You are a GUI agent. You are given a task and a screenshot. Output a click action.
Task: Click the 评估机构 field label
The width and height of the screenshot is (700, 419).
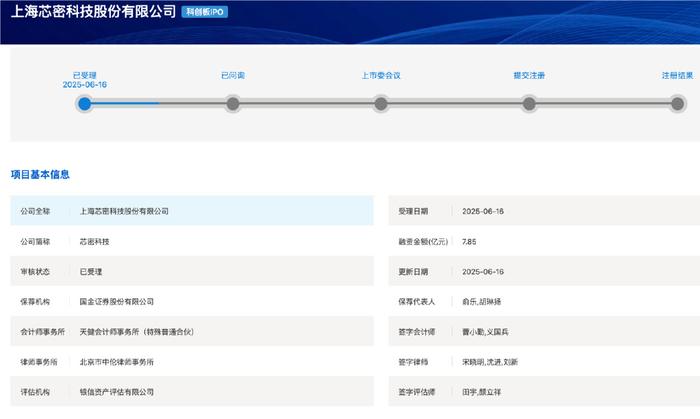[35, 392]
